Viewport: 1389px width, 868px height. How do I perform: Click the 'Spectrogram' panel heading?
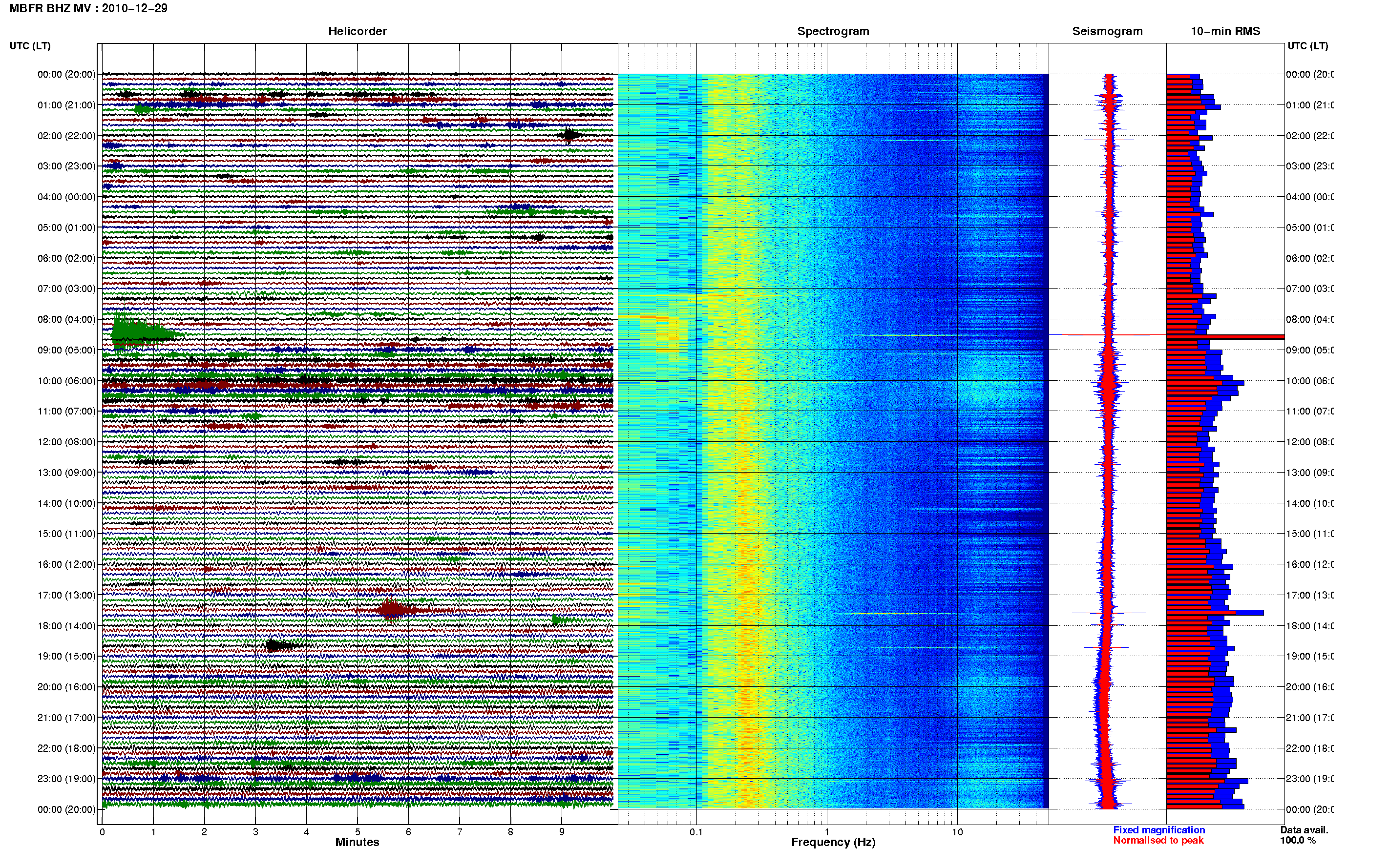pyautogui.click(x=833, y=31)
